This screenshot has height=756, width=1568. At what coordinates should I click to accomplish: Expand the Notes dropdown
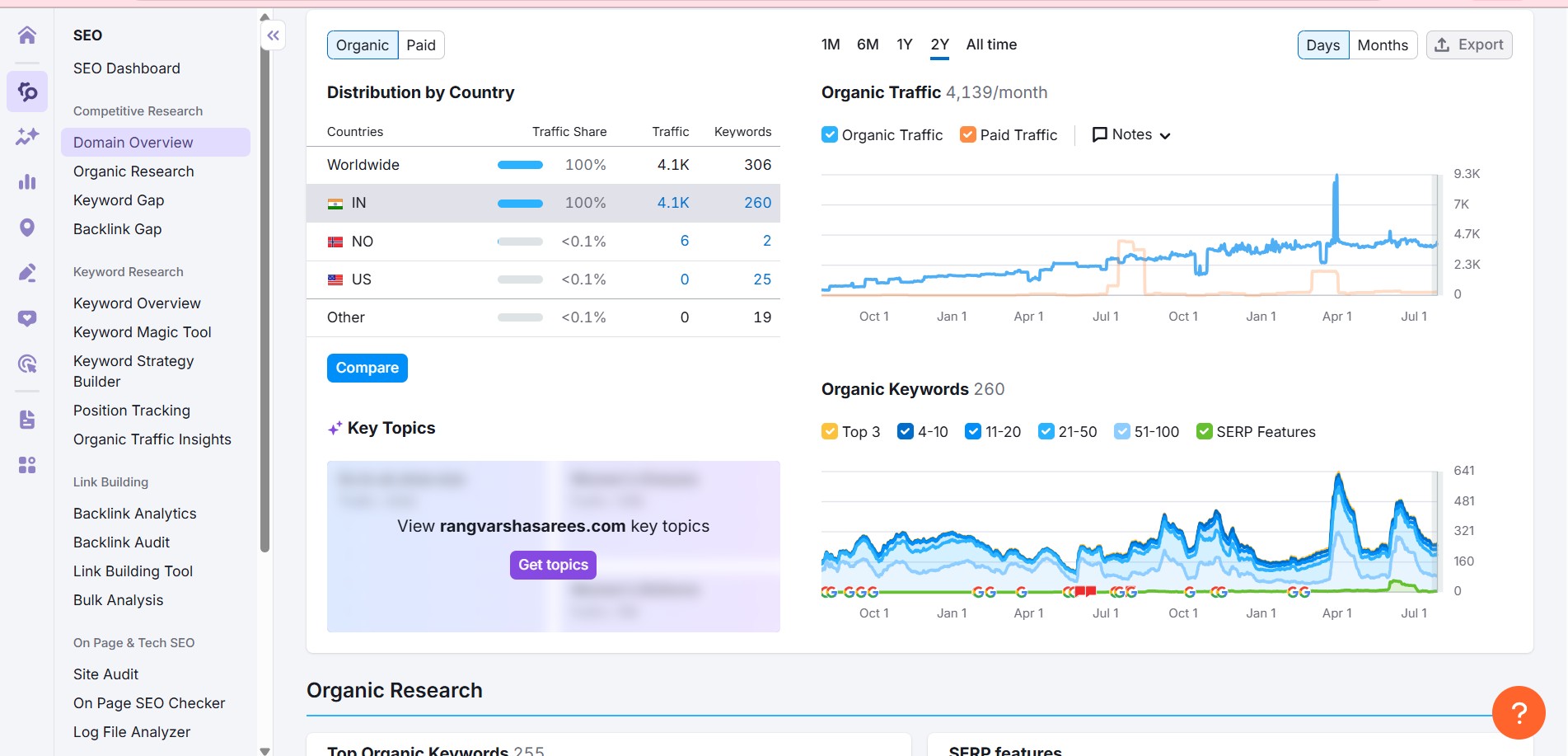(1131, 134)
